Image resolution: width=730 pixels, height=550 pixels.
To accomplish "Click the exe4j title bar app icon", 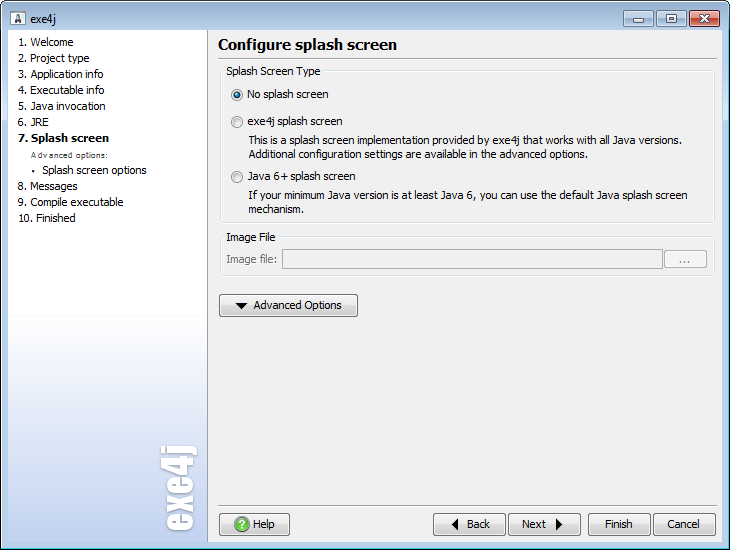I will tap(18, 19).
